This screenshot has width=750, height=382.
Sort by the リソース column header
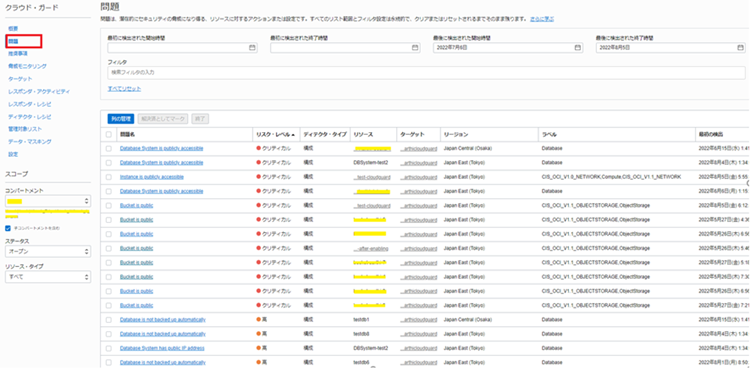click(363, 135)
